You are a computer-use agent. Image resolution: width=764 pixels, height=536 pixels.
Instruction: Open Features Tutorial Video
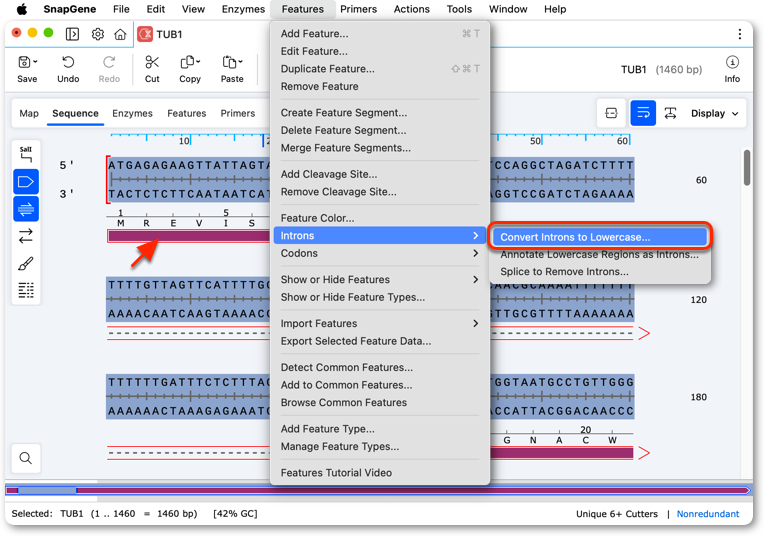tap(380, 473)
